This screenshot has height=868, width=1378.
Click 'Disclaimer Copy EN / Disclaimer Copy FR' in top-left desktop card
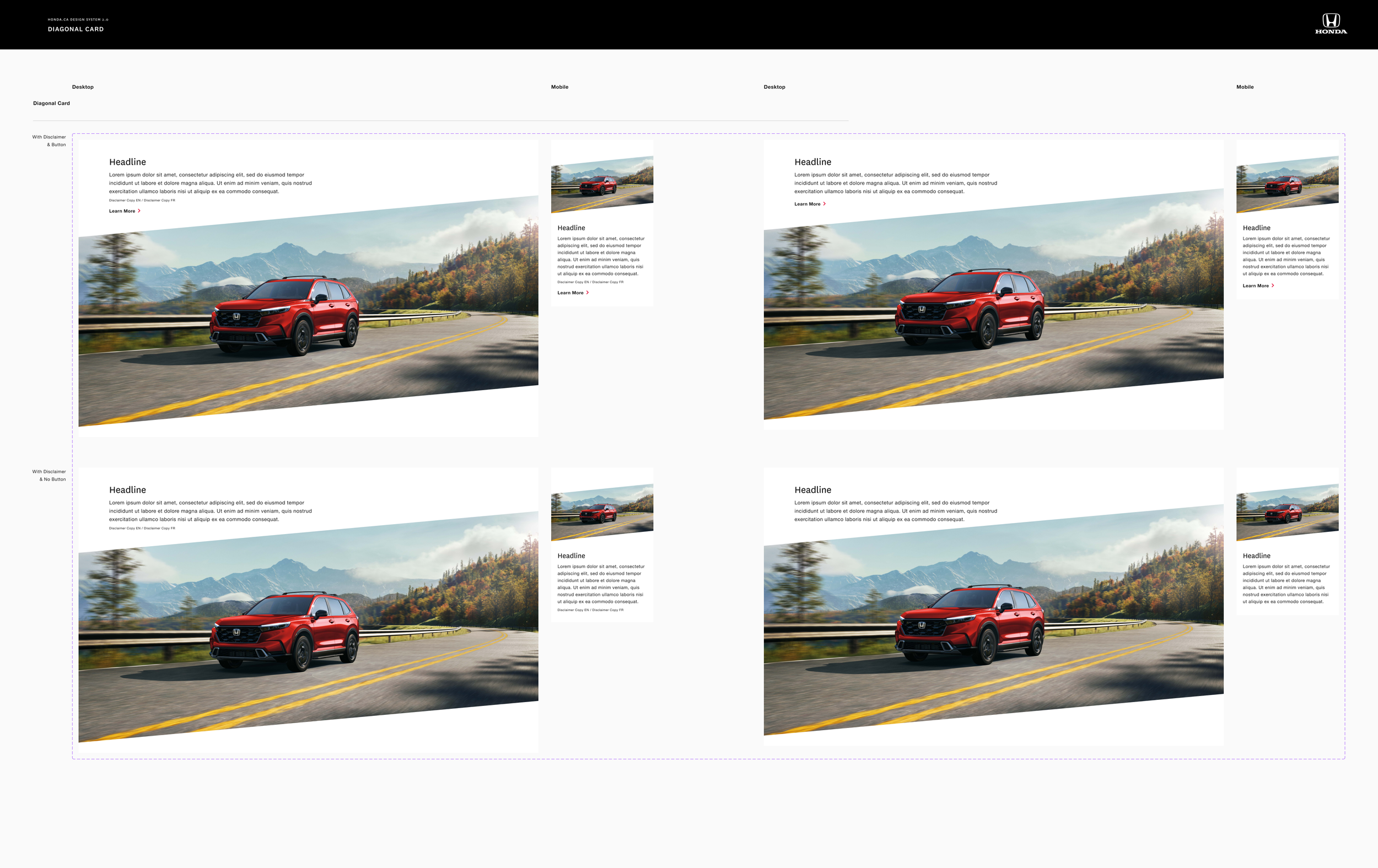click(x=142, y=201)
